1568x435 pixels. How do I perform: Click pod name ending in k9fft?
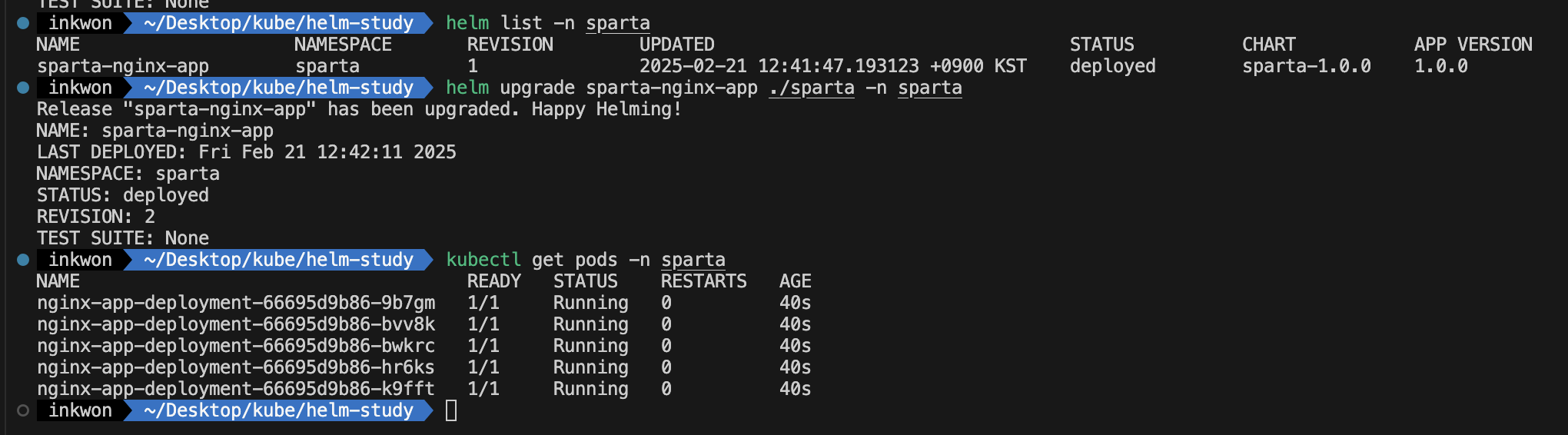coord(236,389)
